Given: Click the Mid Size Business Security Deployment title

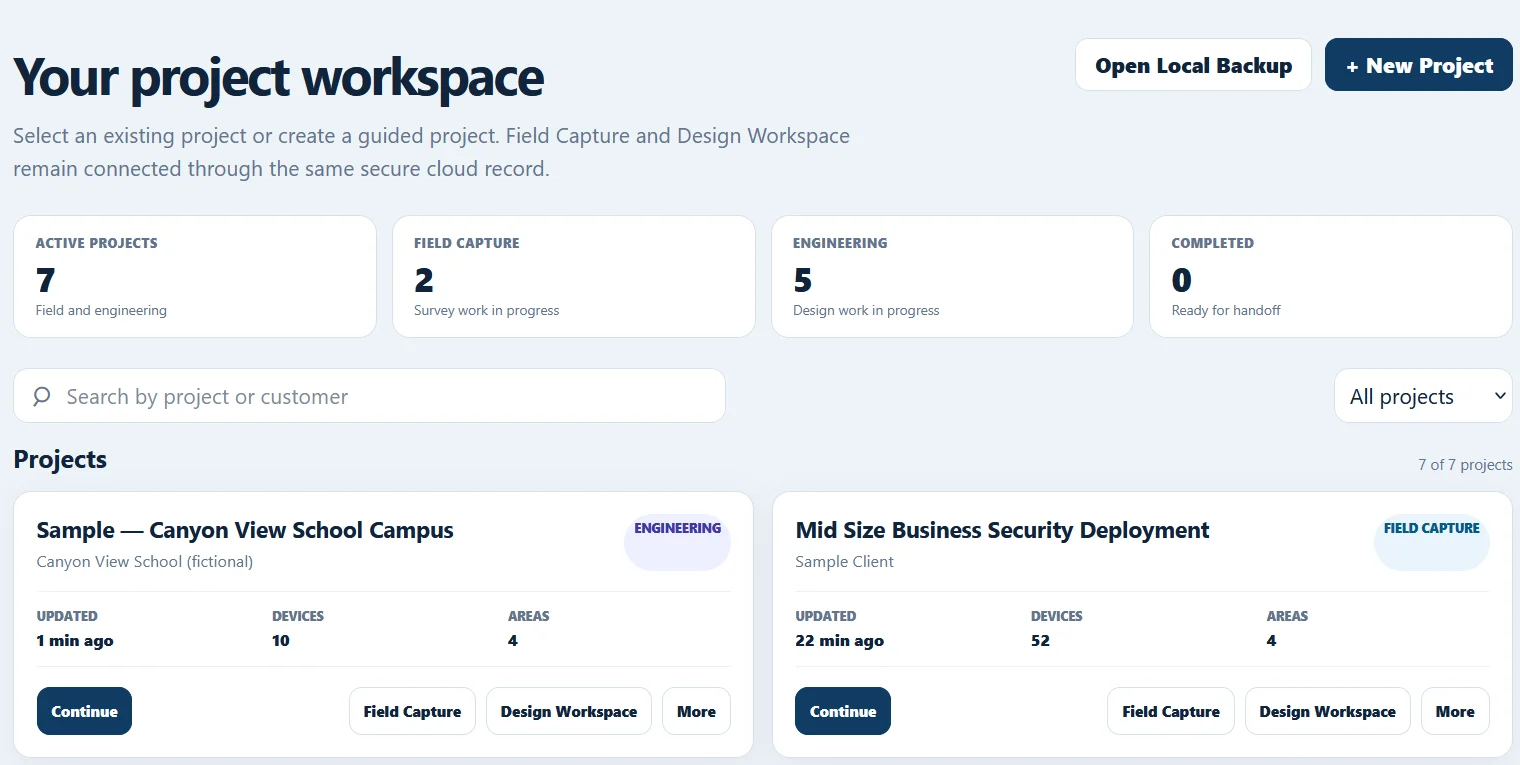Looking at the screenshot, I should (1002, 530).
